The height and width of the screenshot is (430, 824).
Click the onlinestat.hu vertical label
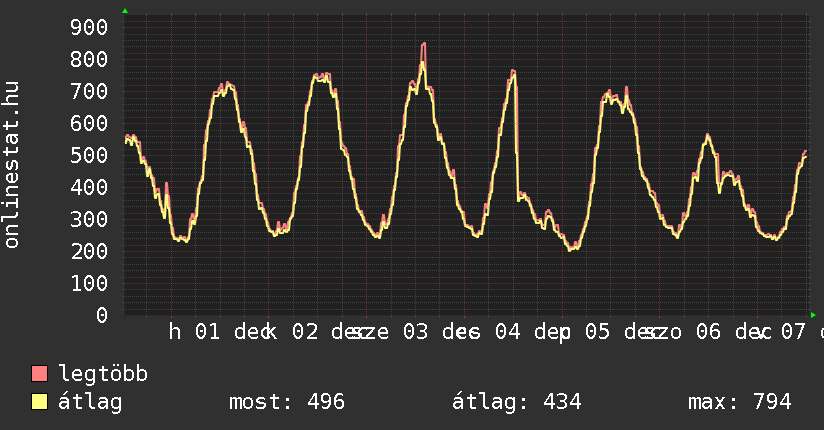pyautogui.click(x=12, y=165)
